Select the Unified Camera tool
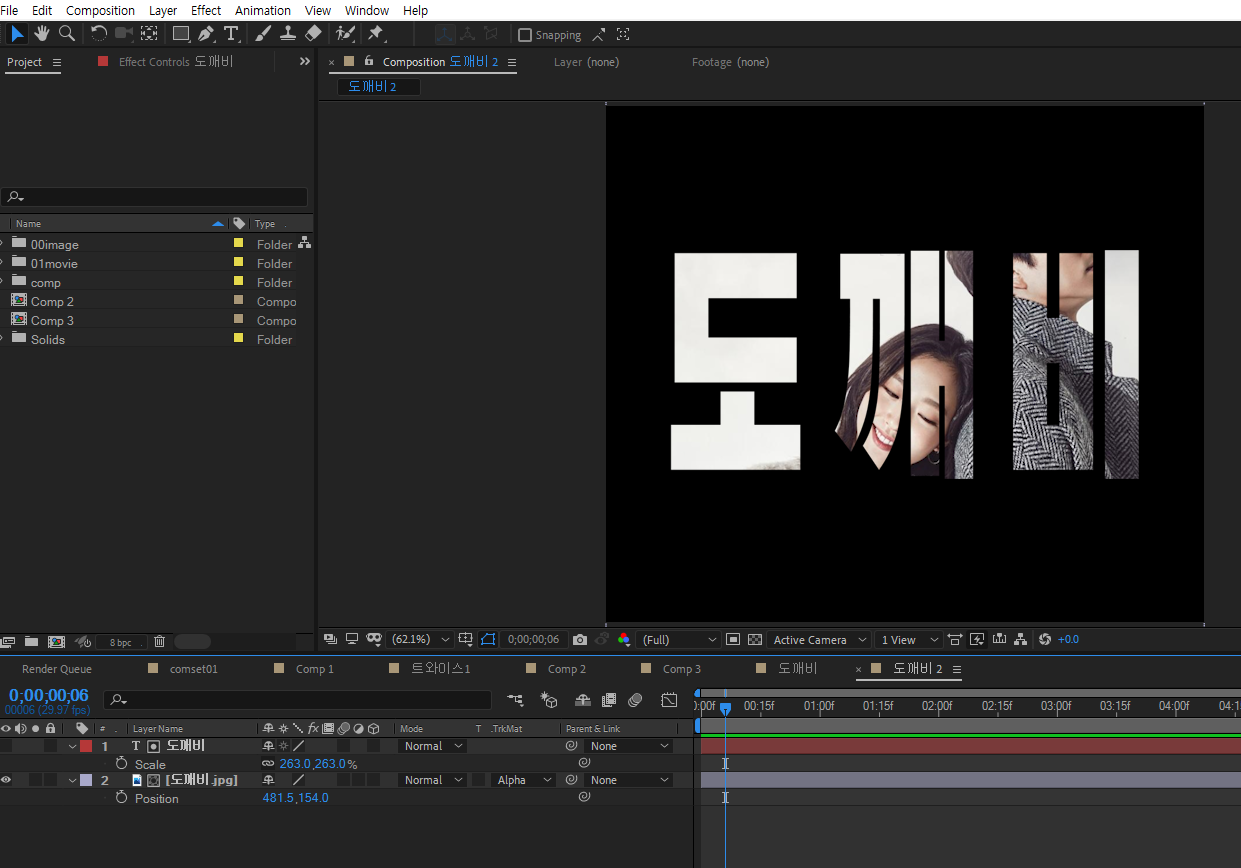Screen dimensions: 1241x868 pyautogui.click(x=124, y=34)
